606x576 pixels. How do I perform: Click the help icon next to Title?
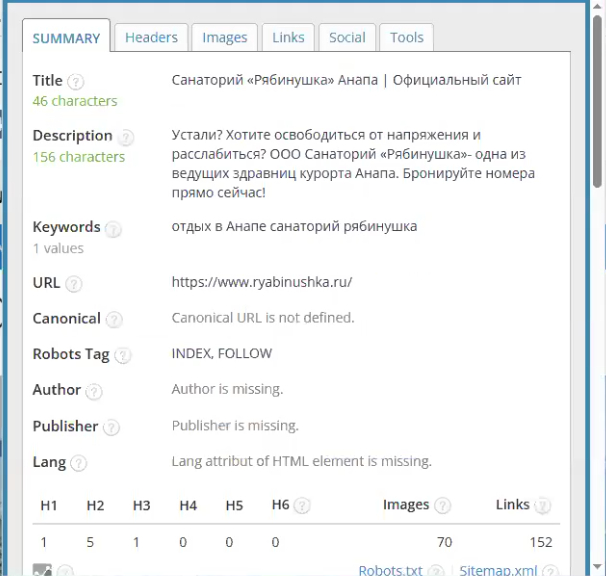[x=75, y=82]
